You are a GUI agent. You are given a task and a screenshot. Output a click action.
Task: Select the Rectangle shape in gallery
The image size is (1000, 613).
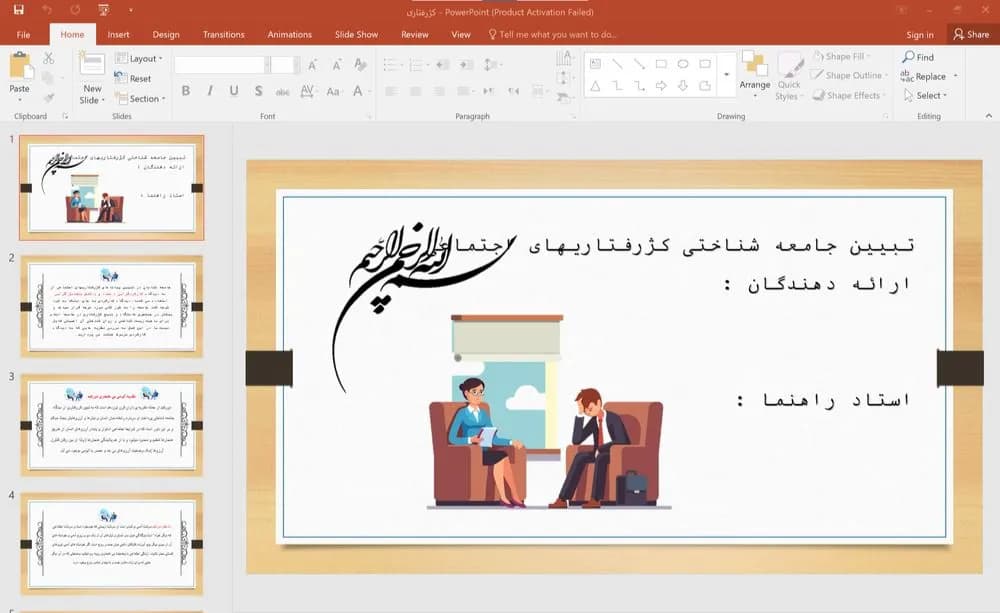tap(661, 64)
